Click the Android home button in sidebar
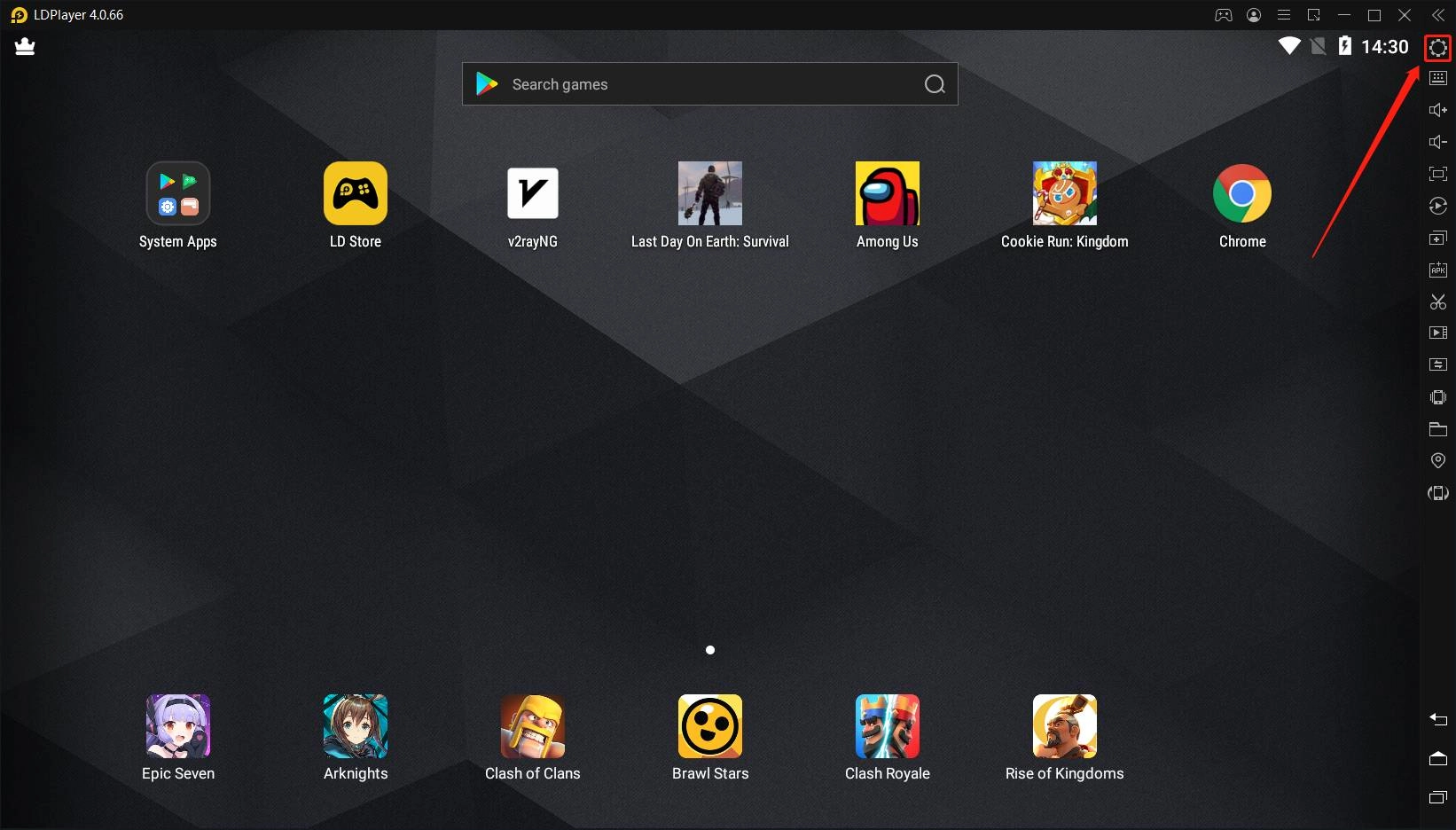1456x830 pixels. point(1438,758)
